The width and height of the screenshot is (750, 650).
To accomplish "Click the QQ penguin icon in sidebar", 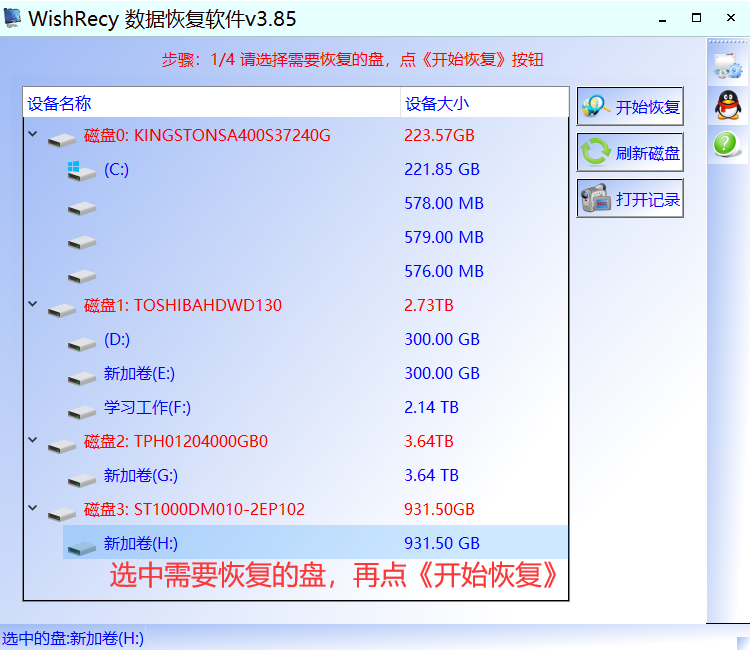I will click(x=728, y=105).
